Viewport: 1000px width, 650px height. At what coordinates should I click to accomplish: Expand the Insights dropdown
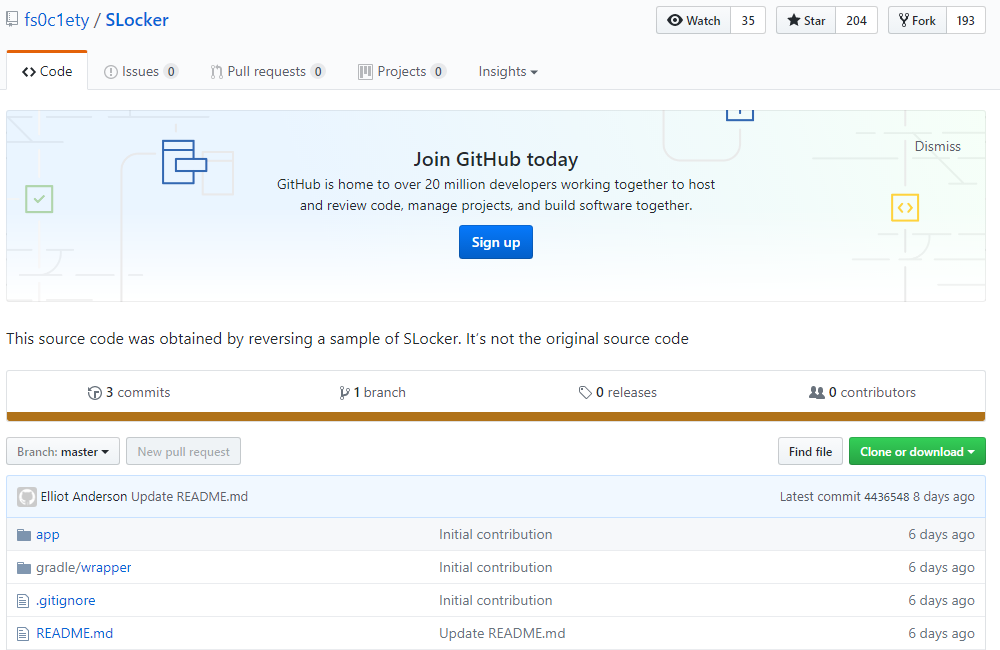[508, 71]
